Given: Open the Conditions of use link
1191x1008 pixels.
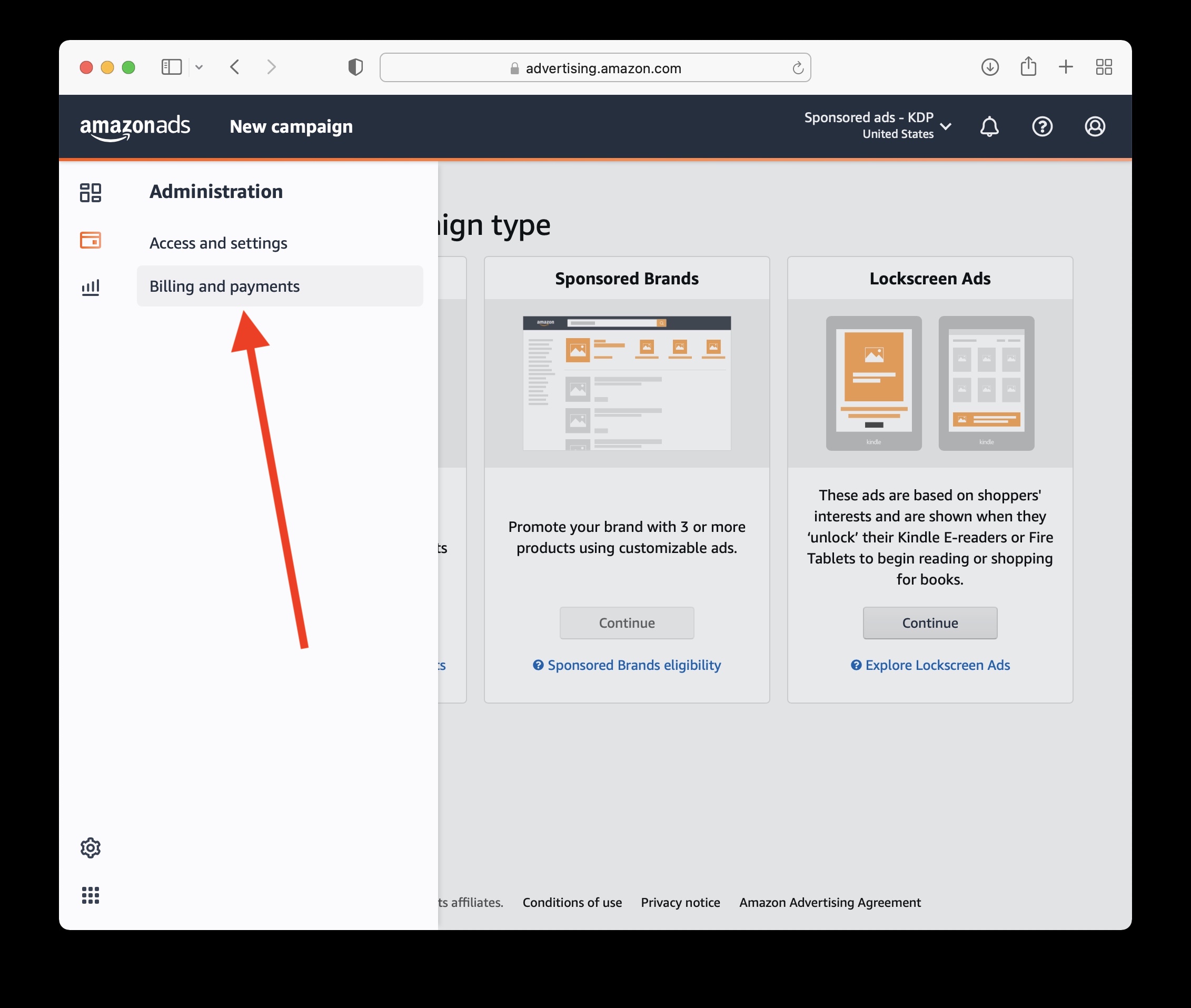Looking at the screenshot, I should tap(572, 902).
